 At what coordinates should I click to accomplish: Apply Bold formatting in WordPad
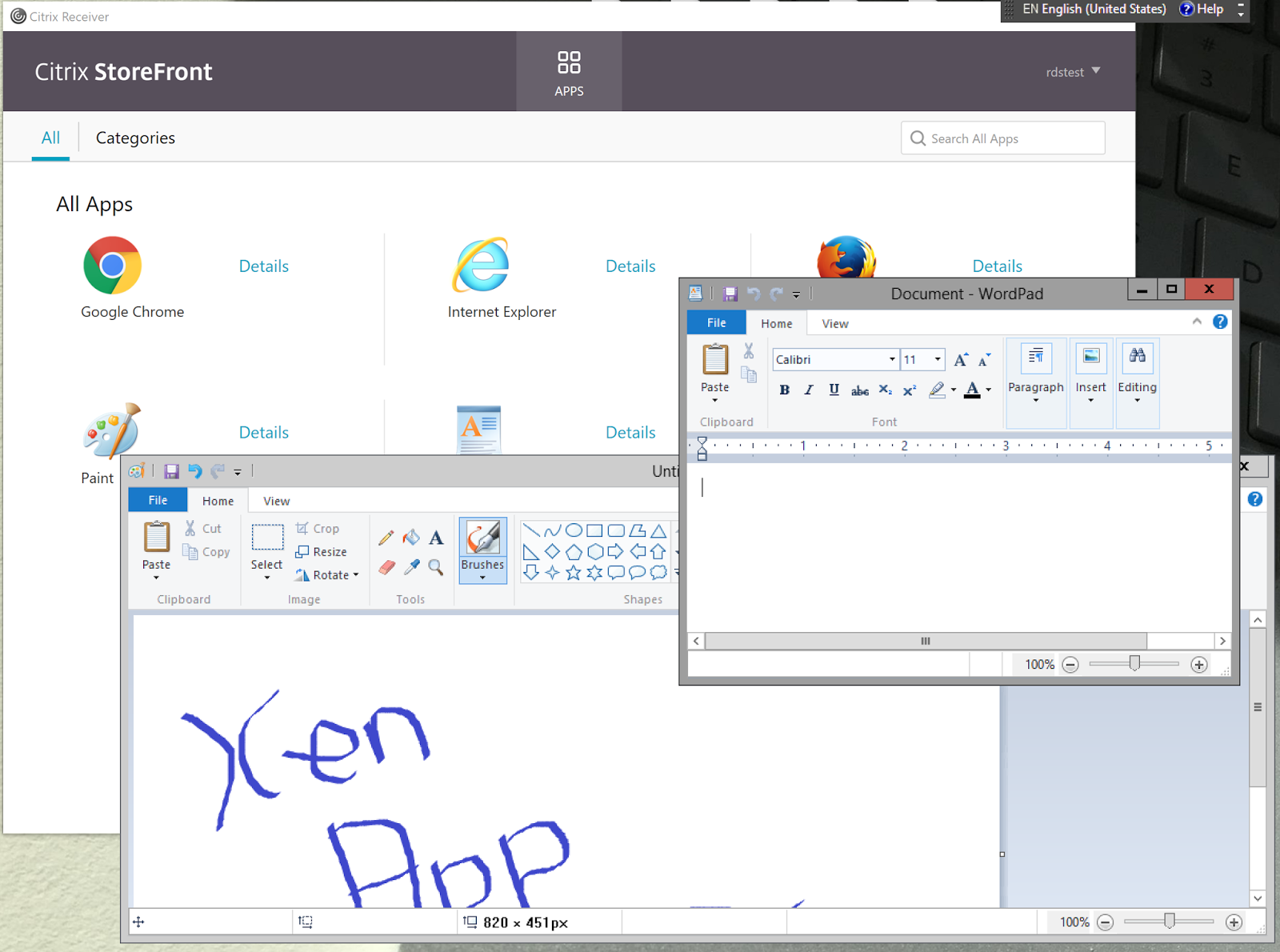785,390
